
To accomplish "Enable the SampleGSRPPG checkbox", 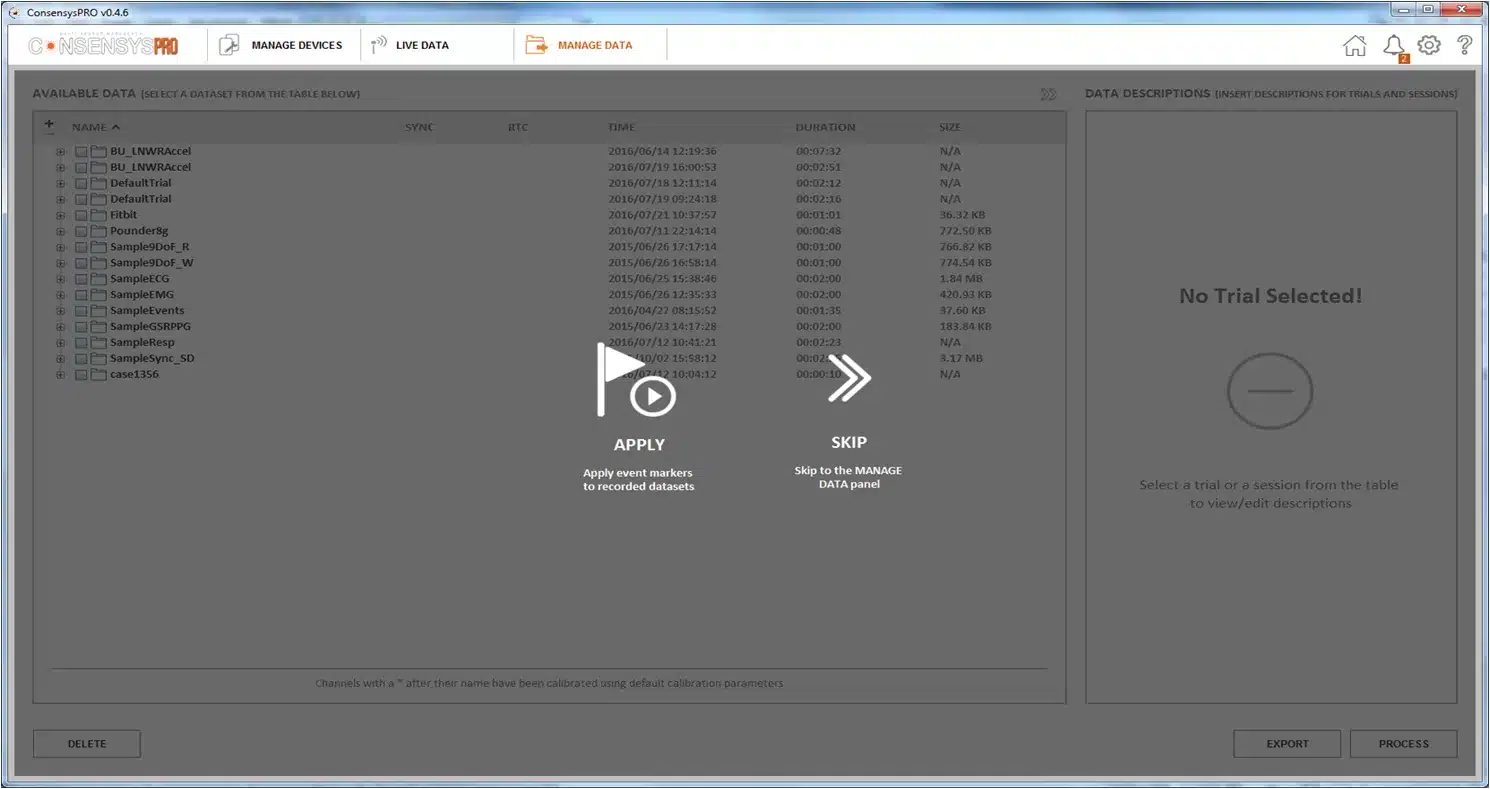I will tap(81, 326).
